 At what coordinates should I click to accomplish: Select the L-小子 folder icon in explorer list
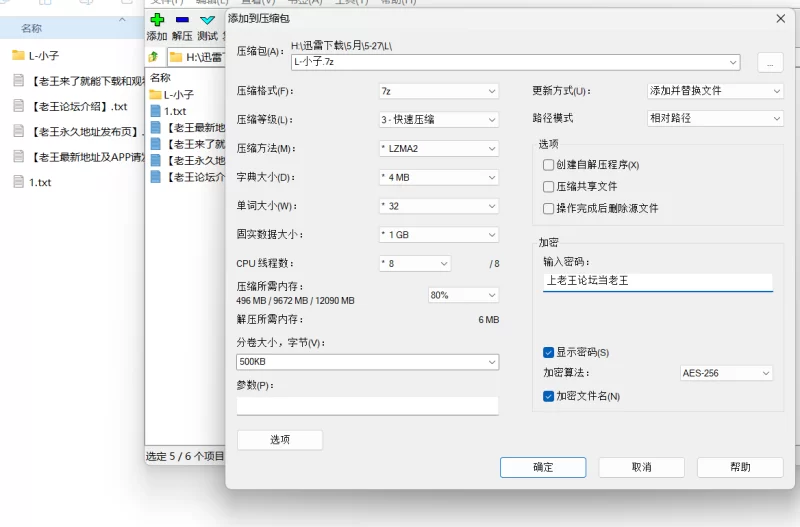point(18,55)
